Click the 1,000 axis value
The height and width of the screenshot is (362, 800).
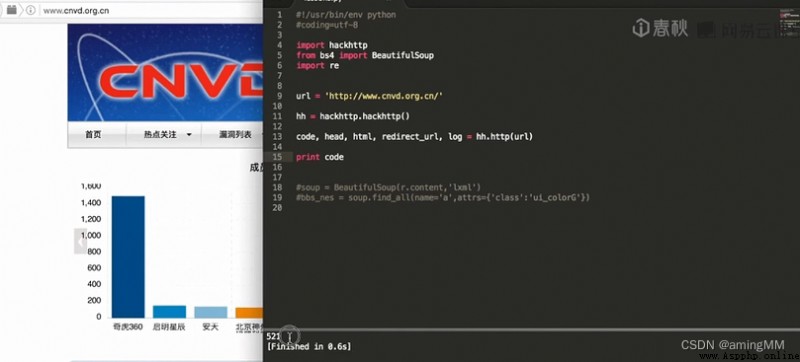pos(91,236)
